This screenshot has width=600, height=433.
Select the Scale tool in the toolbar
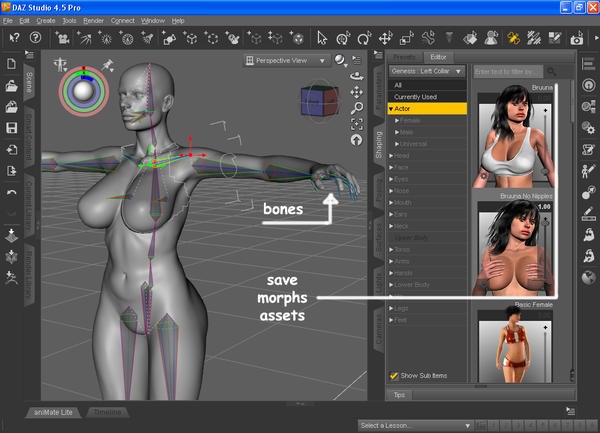point(406,38)
